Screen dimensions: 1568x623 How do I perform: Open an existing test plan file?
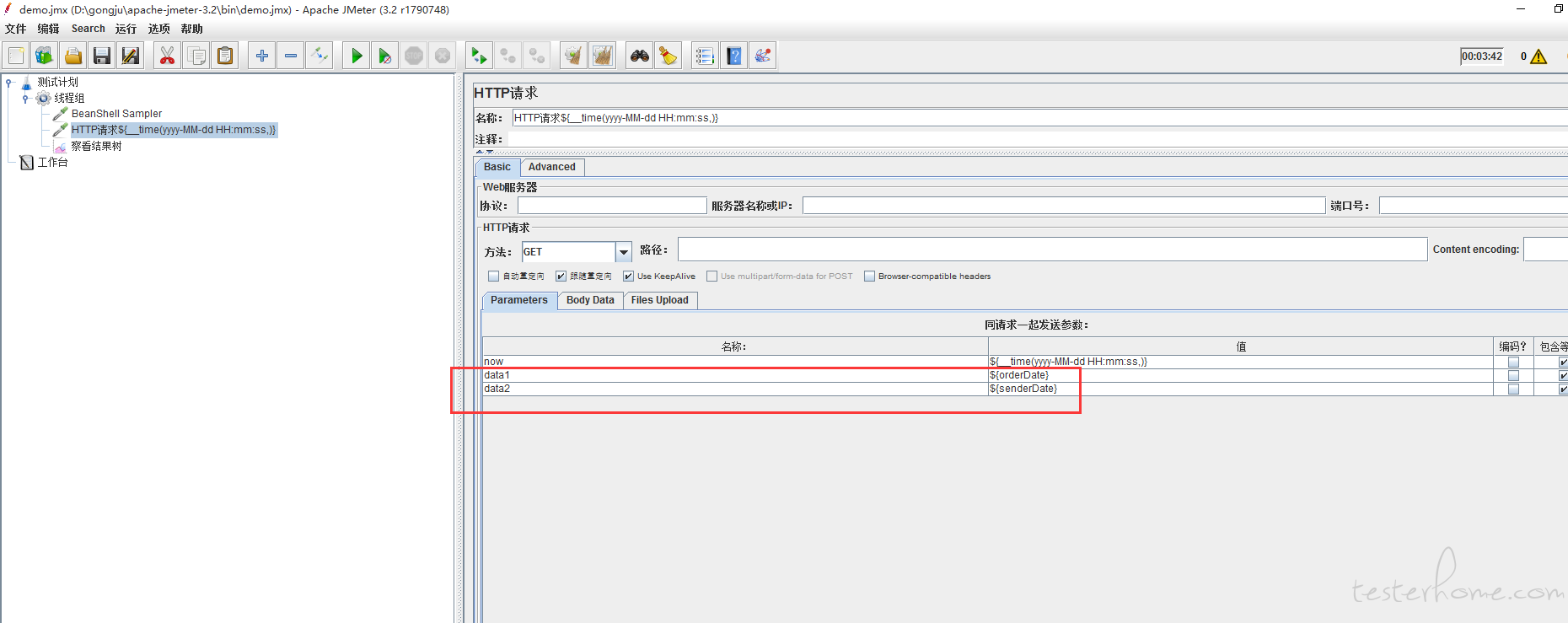(73, 56)
